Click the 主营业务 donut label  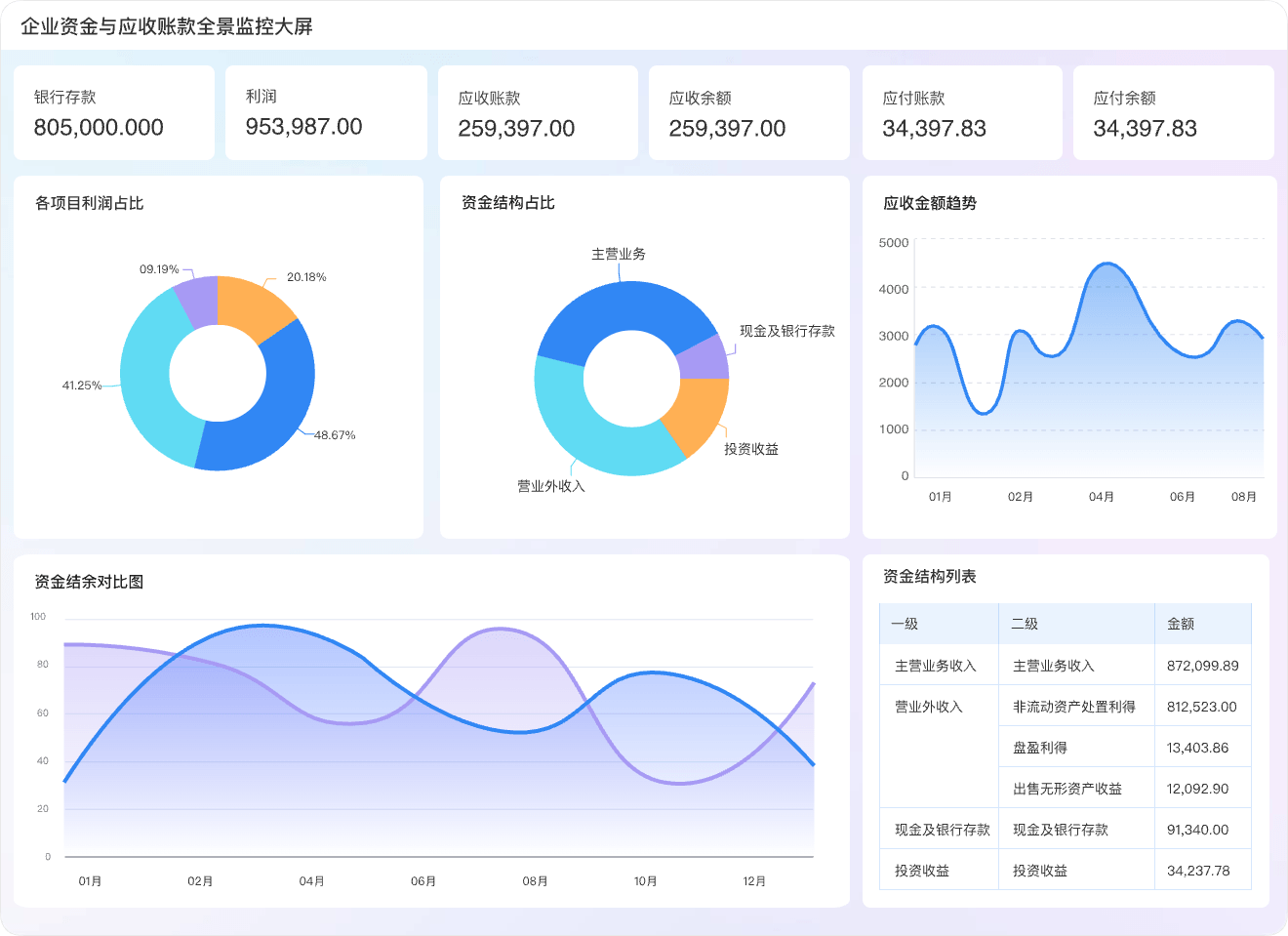pos(619,254)
